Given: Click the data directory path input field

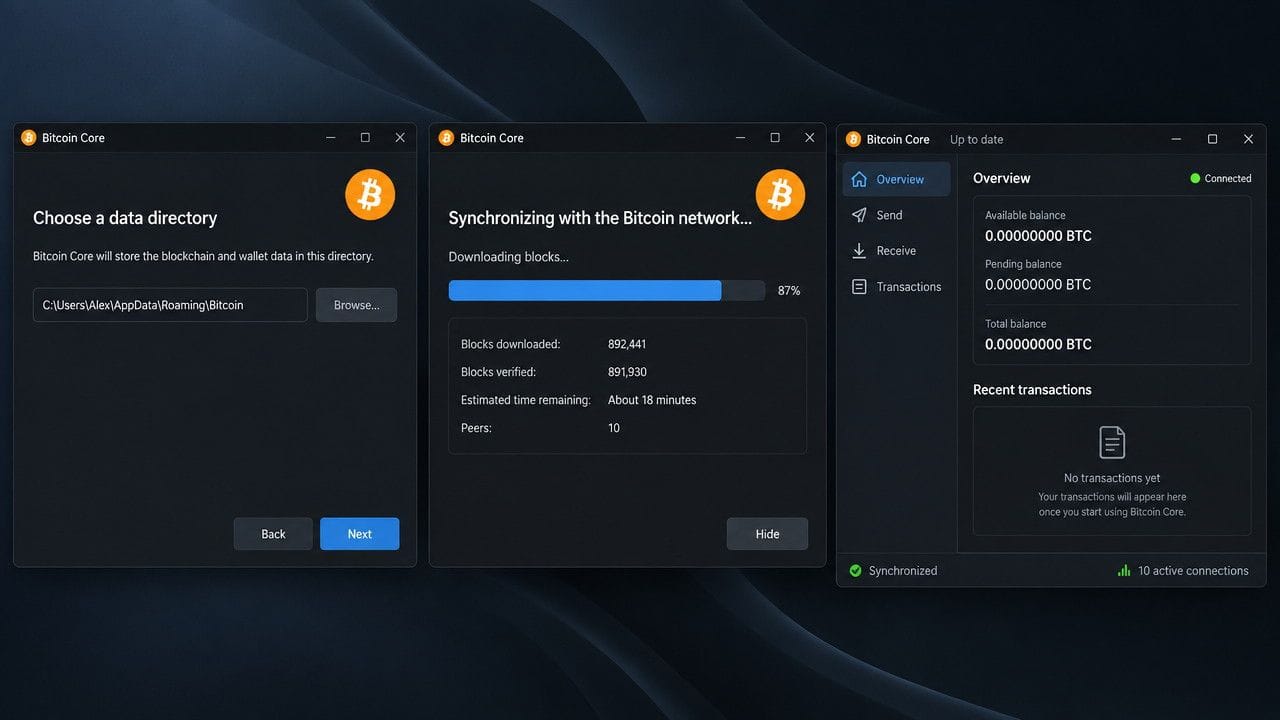Looking at the screenshot, I should tap(170, 305).
